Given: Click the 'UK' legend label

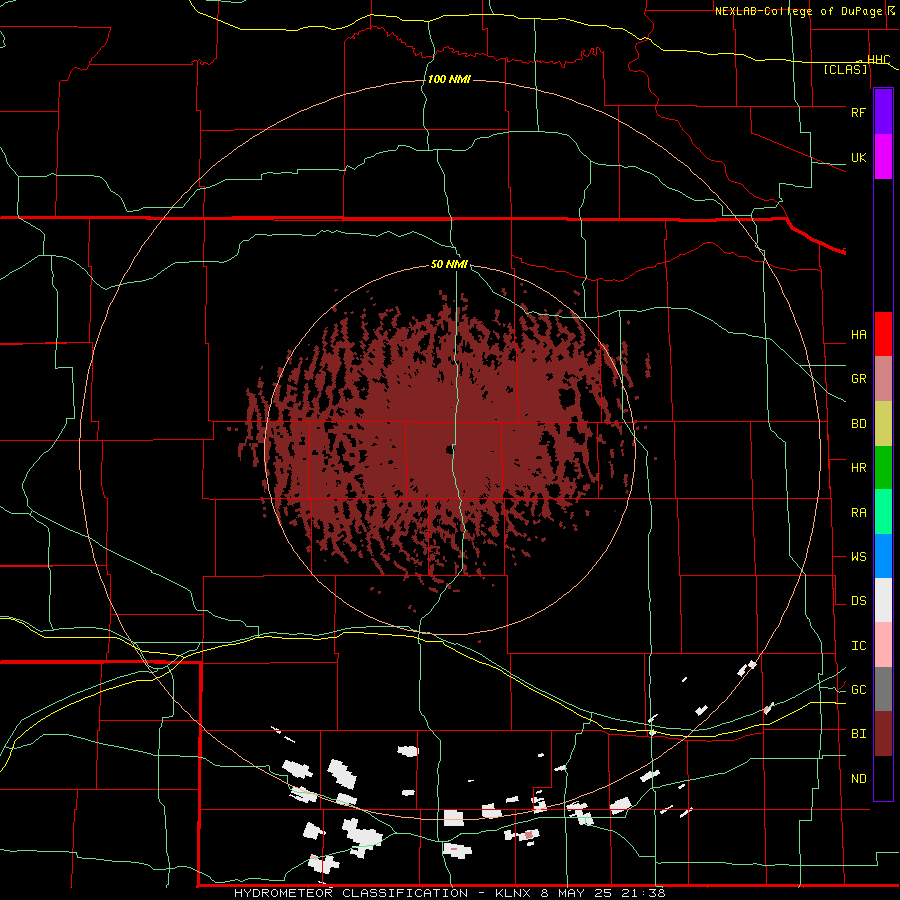Looking at the screenshot, I should coord(858,157).
